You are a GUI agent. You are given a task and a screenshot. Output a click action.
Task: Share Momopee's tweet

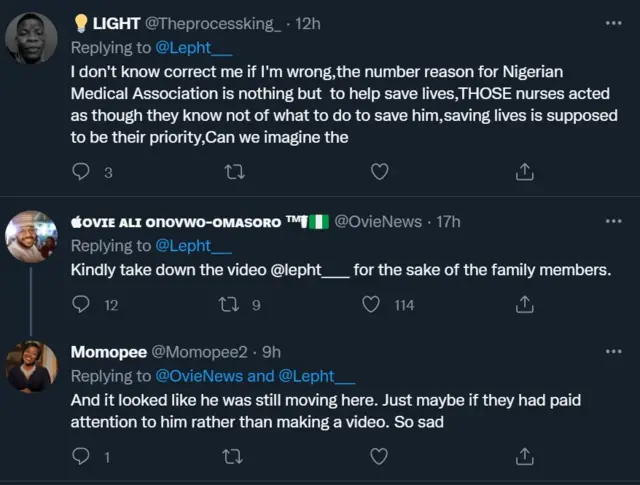[523, 457]
